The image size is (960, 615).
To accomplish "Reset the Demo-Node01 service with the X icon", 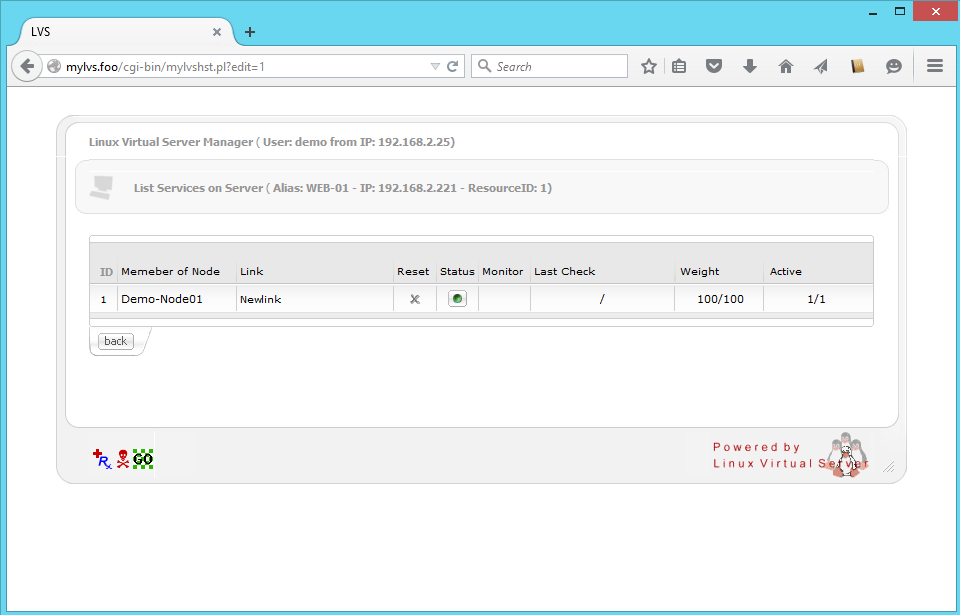I will (x=414, y=299).
